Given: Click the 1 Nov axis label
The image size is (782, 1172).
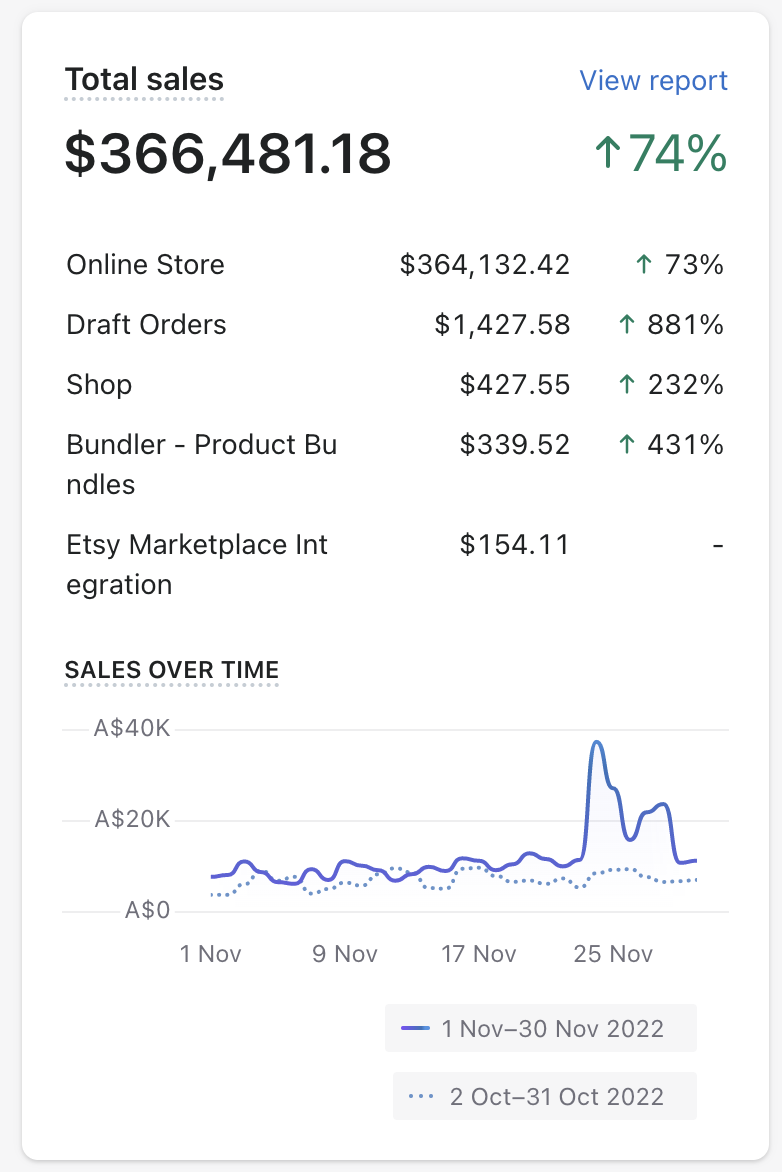Looking at the screenshot, I should coord(210,954).
